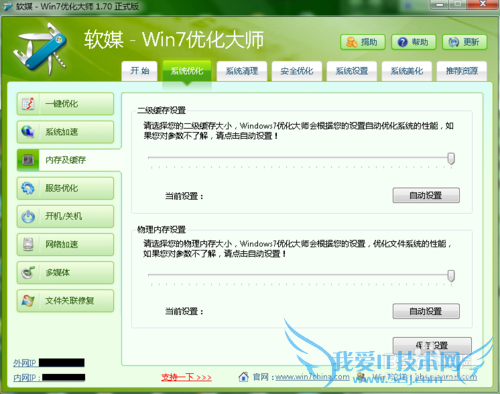Open 服务优化 from the sidebar

[65, 188]
